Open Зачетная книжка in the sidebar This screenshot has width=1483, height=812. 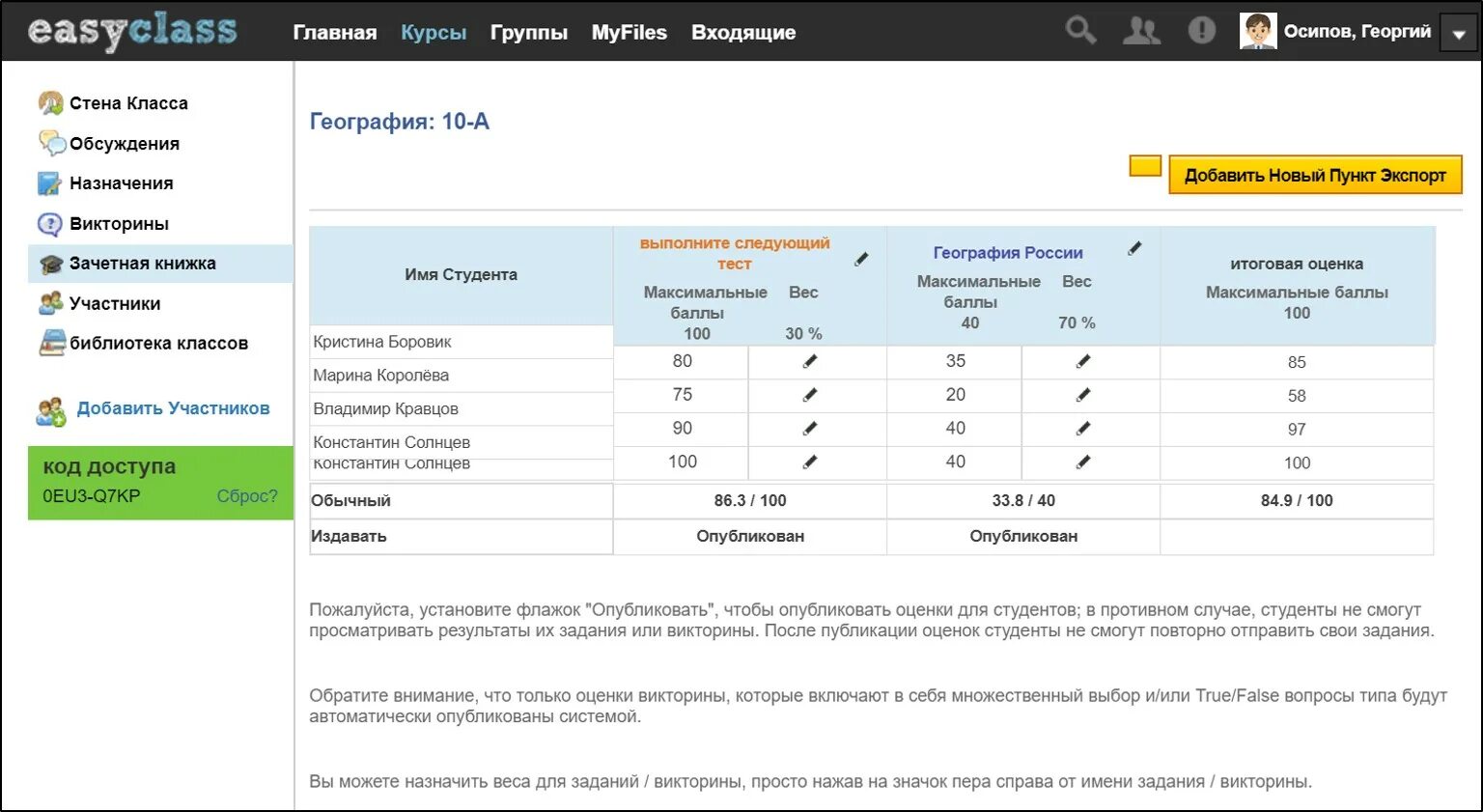135,263
